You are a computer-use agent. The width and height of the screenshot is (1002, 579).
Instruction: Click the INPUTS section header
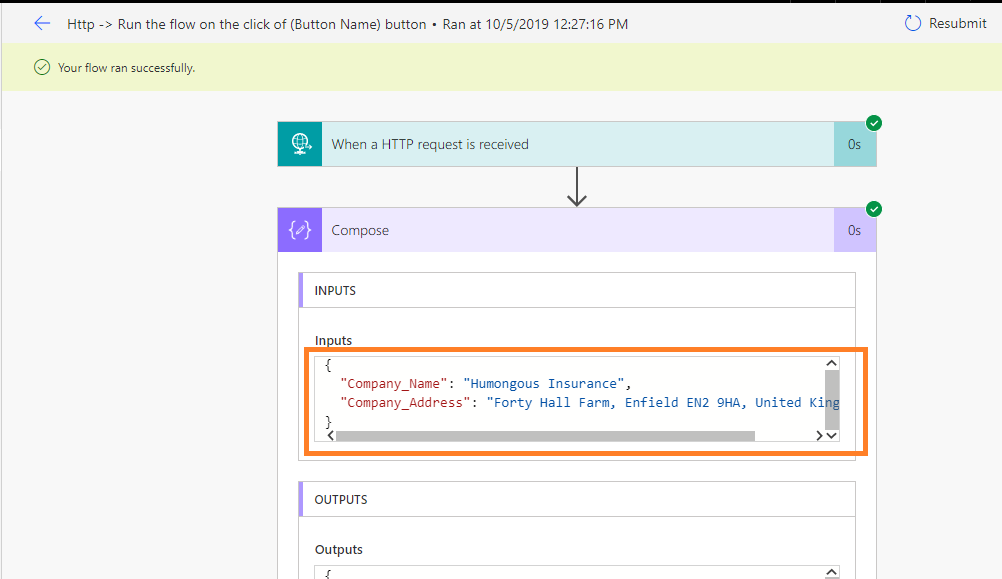[577, 290]
